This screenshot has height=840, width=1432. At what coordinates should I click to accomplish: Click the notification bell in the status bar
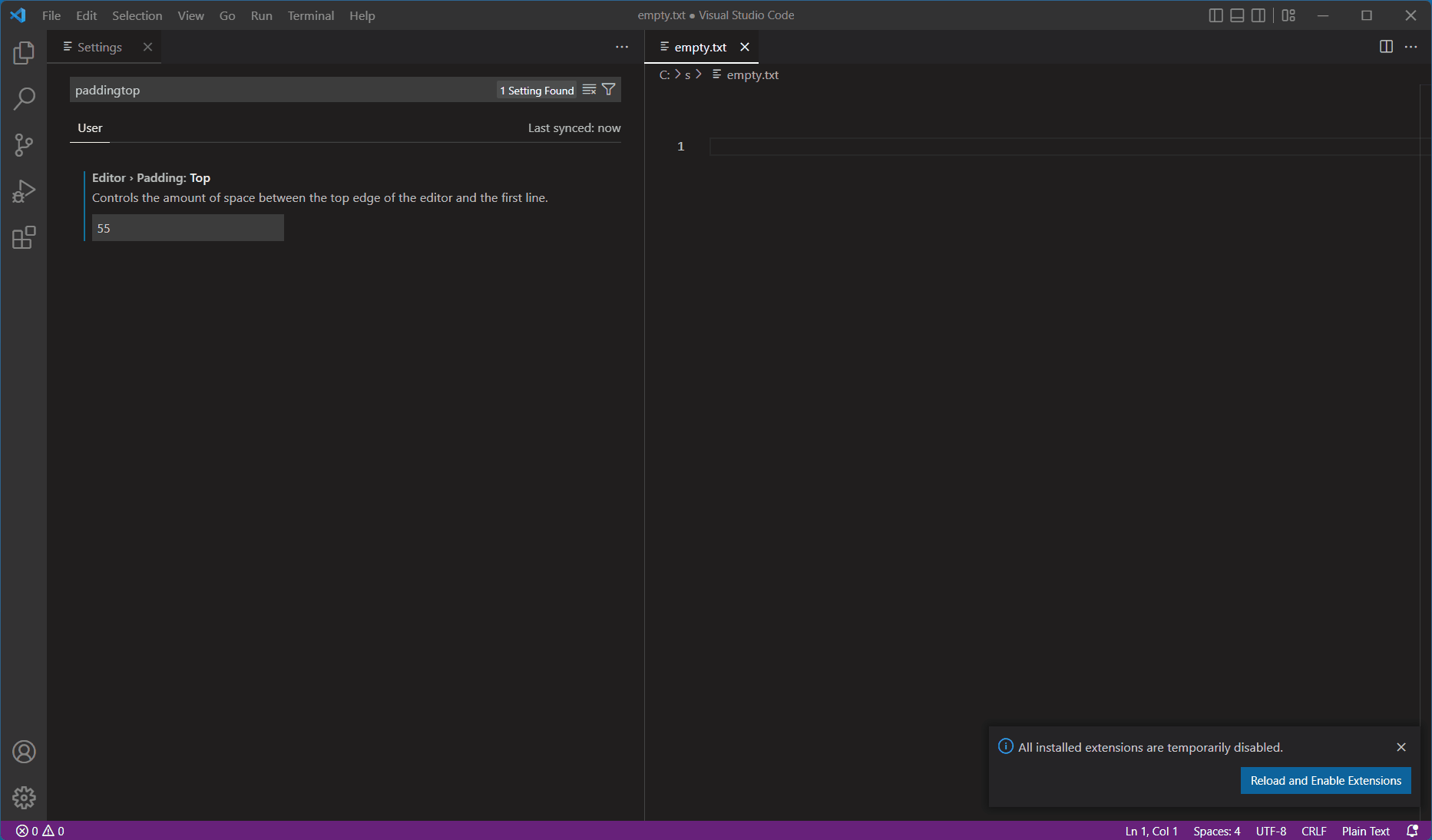[1413, 831]
